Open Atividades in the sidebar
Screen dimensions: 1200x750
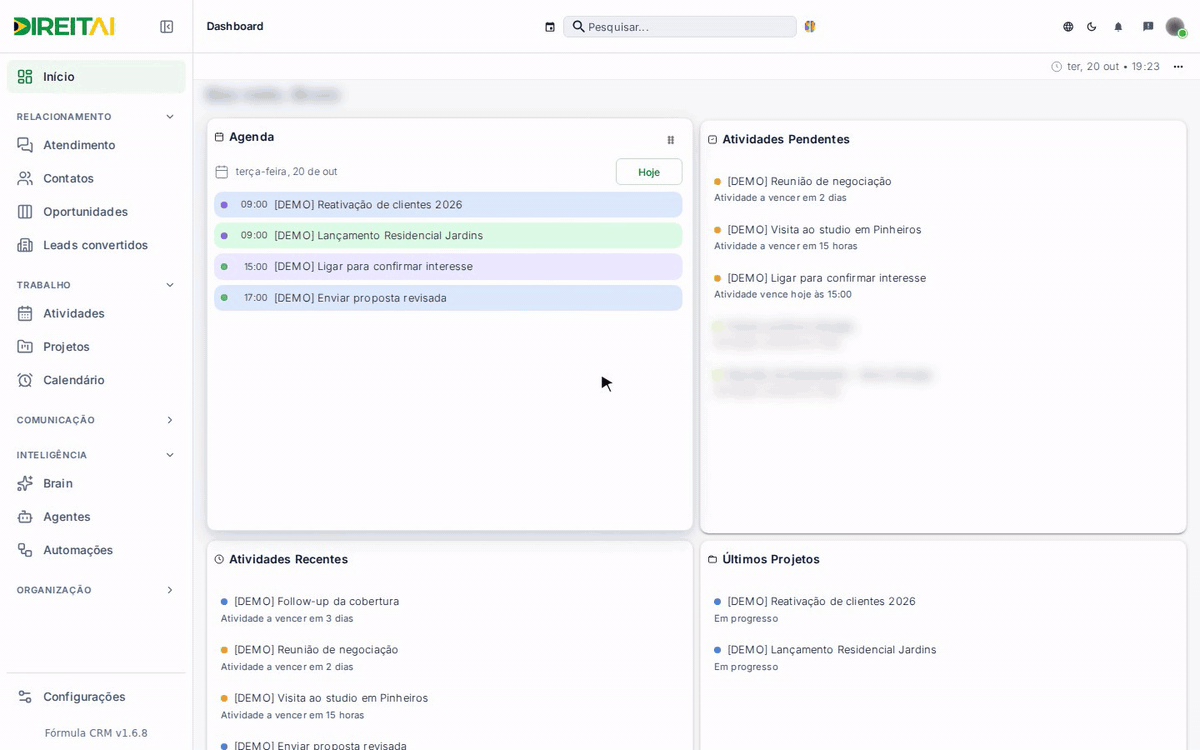coord(96,313)
